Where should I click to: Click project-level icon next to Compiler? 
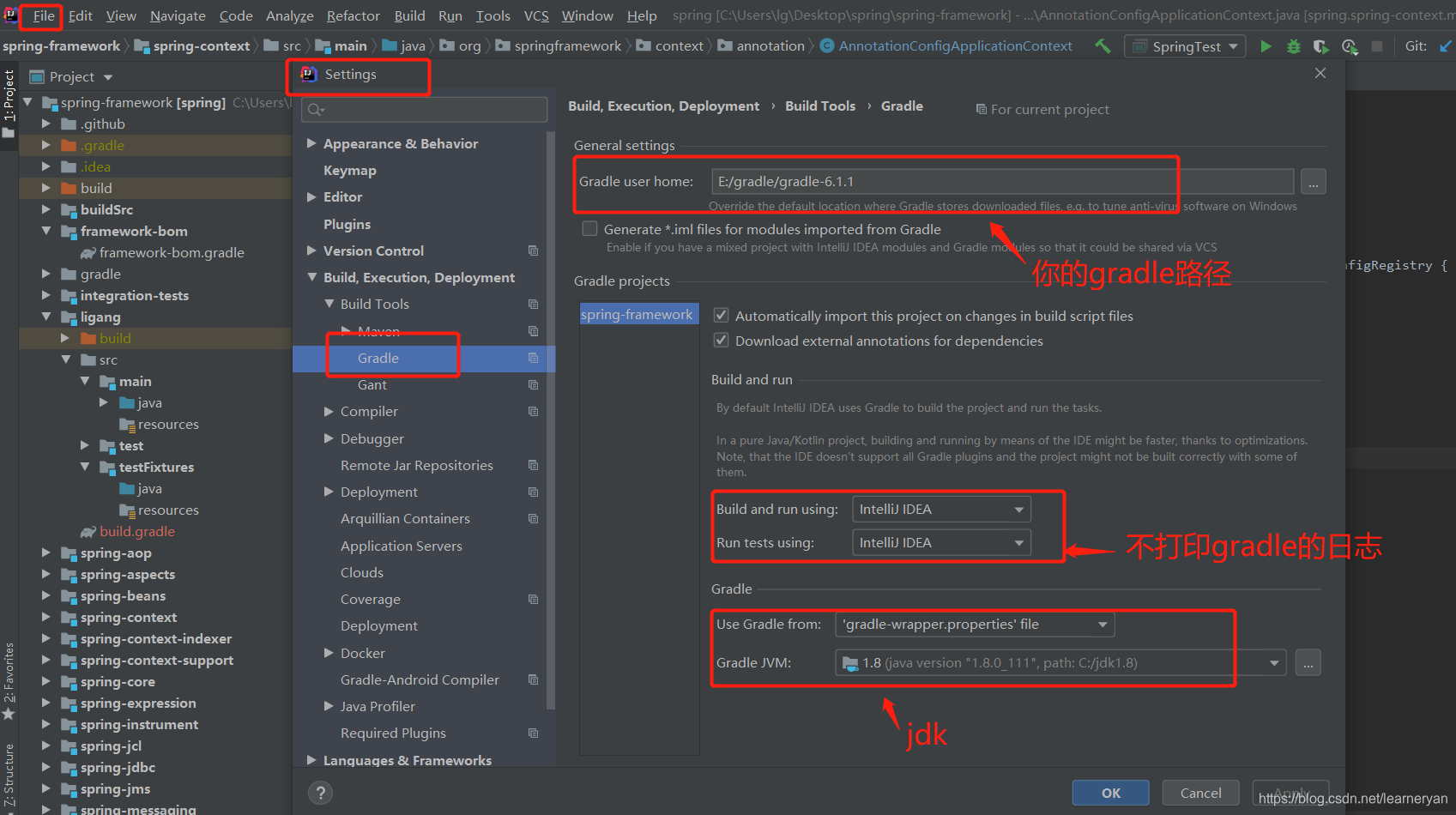(x=533, y=412)
